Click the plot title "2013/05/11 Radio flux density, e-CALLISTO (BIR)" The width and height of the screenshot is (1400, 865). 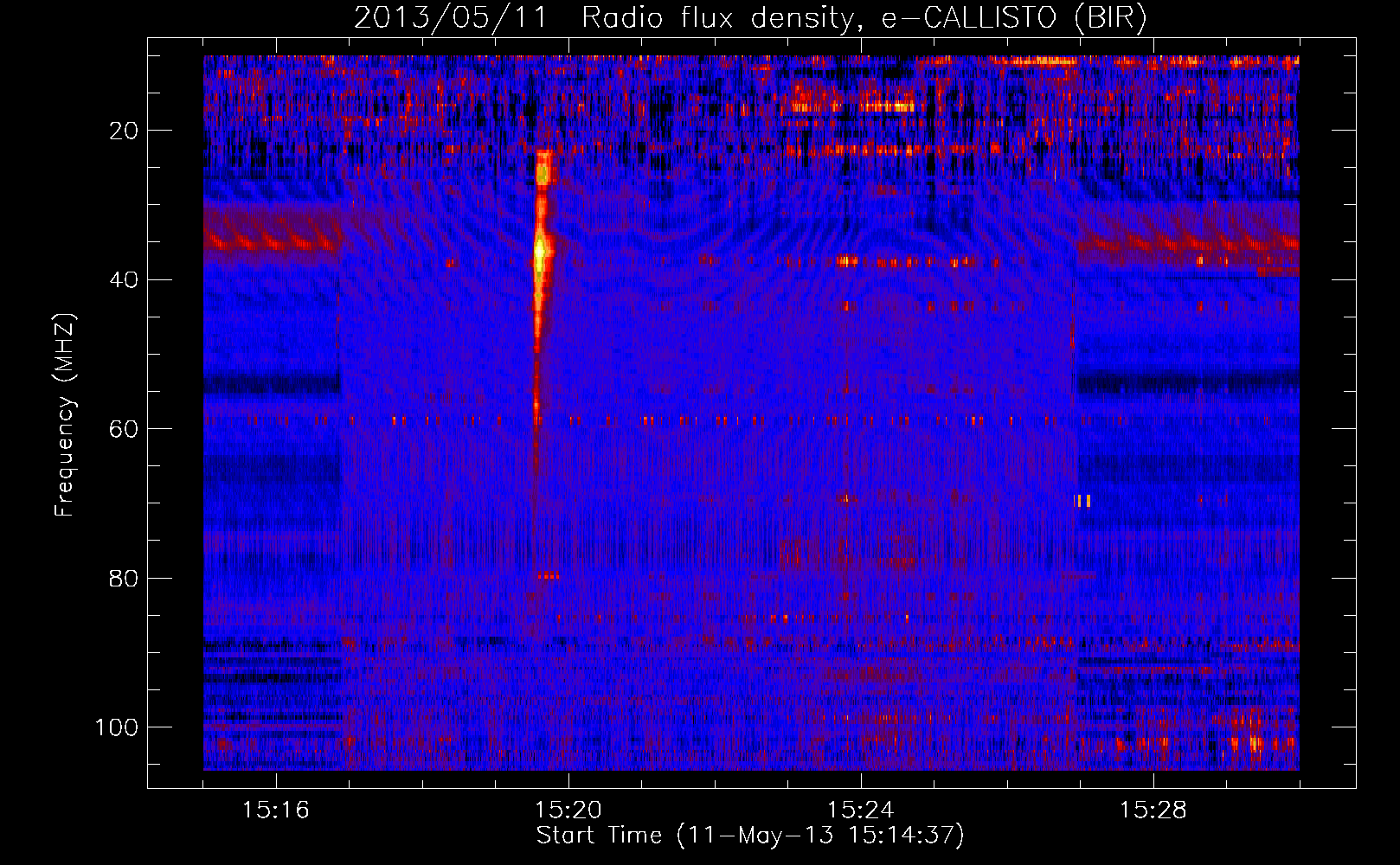(x=750, y=17)
